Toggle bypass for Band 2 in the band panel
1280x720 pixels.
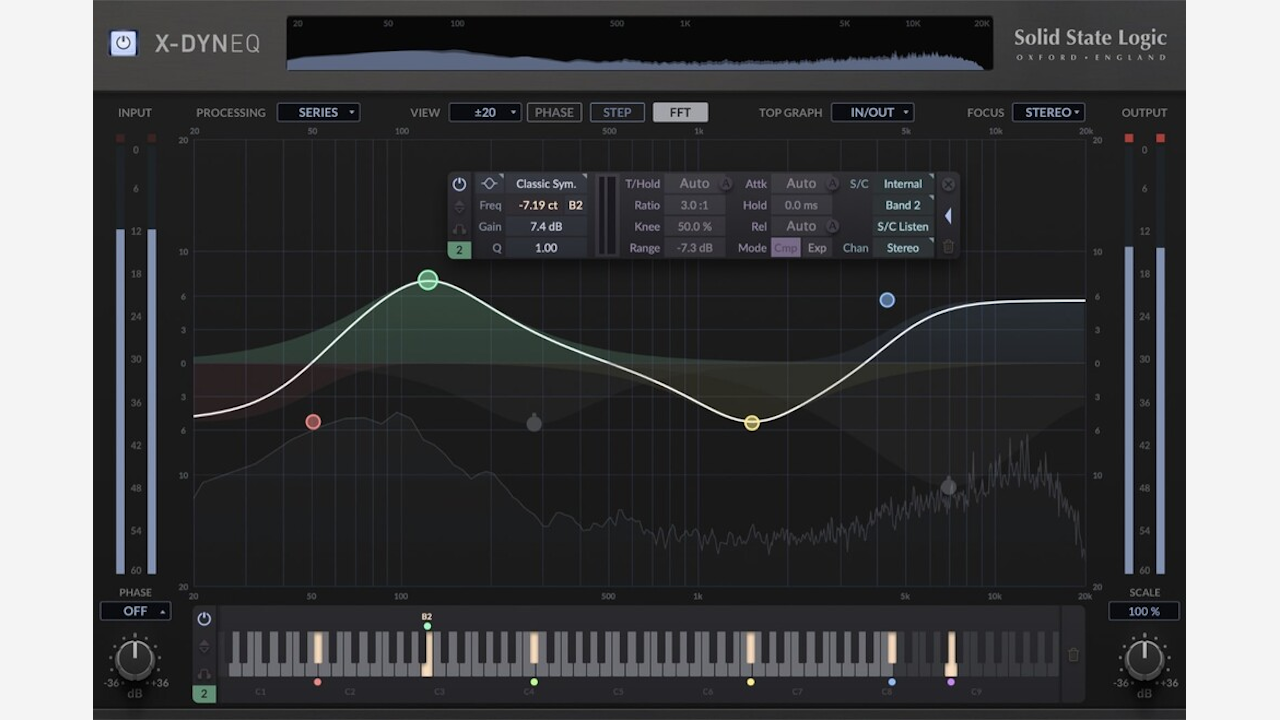(460, 183)
